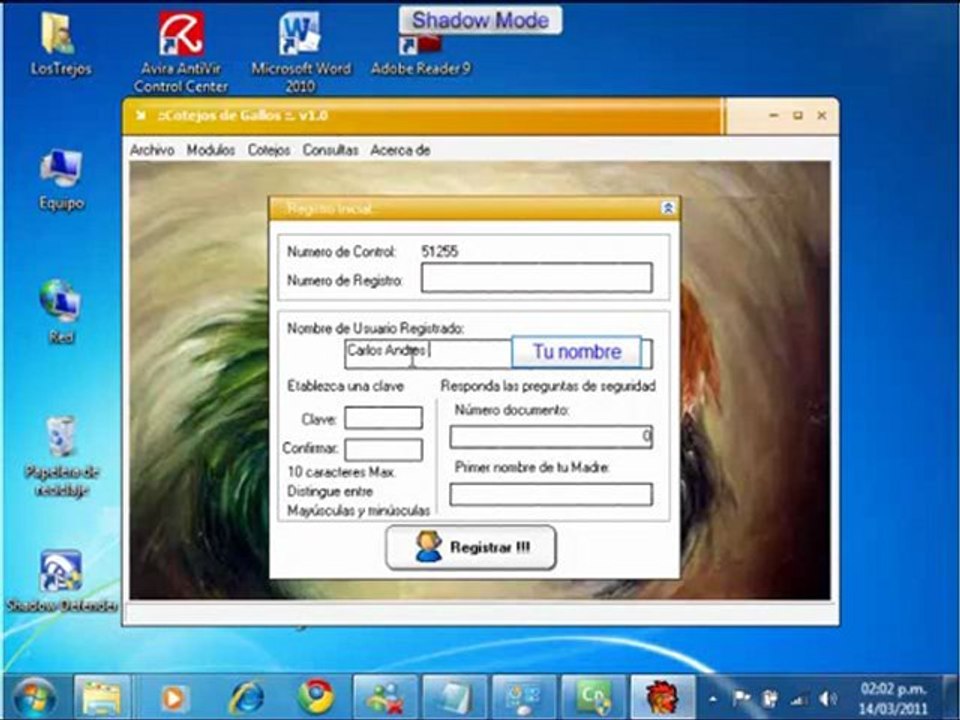960x720 pixels.
Task: Click the Windows Start orb
Action: coord(35,698)
